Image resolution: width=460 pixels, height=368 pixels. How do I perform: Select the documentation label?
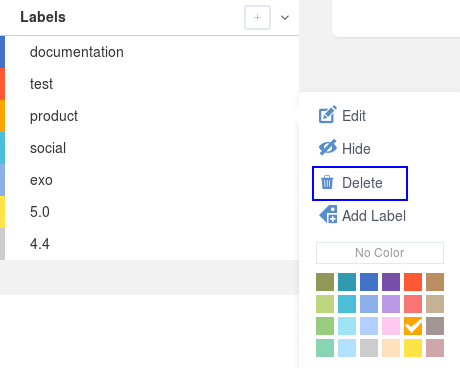coord(149,52)
